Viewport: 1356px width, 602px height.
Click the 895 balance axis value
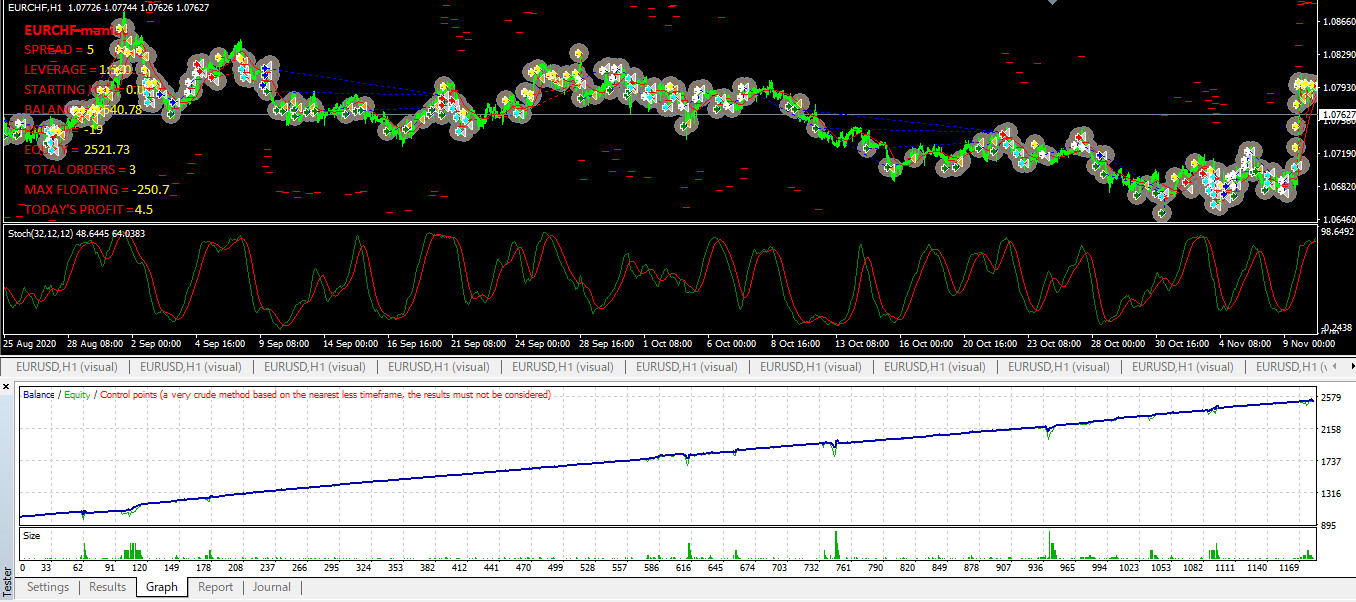tap(1331, 527)
